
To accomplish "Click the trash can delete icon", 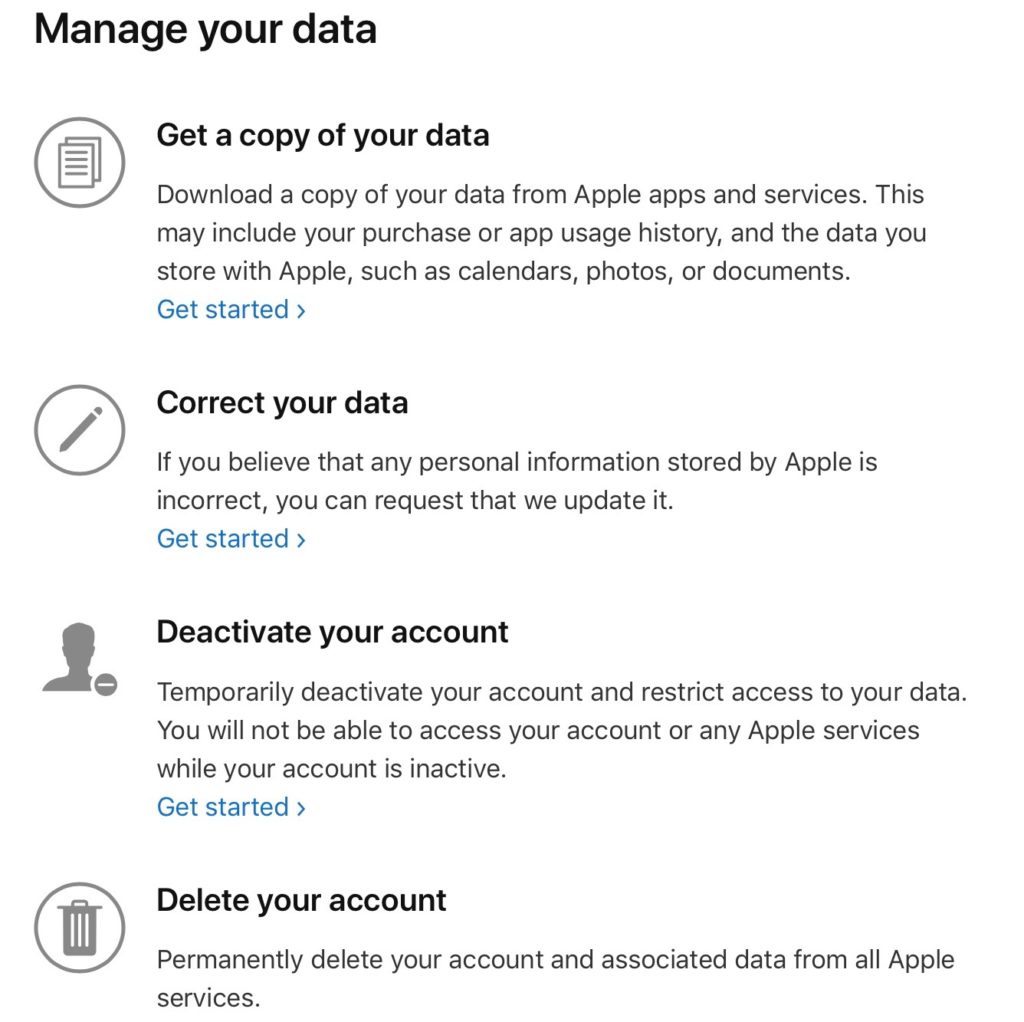I will pos(80,927).
